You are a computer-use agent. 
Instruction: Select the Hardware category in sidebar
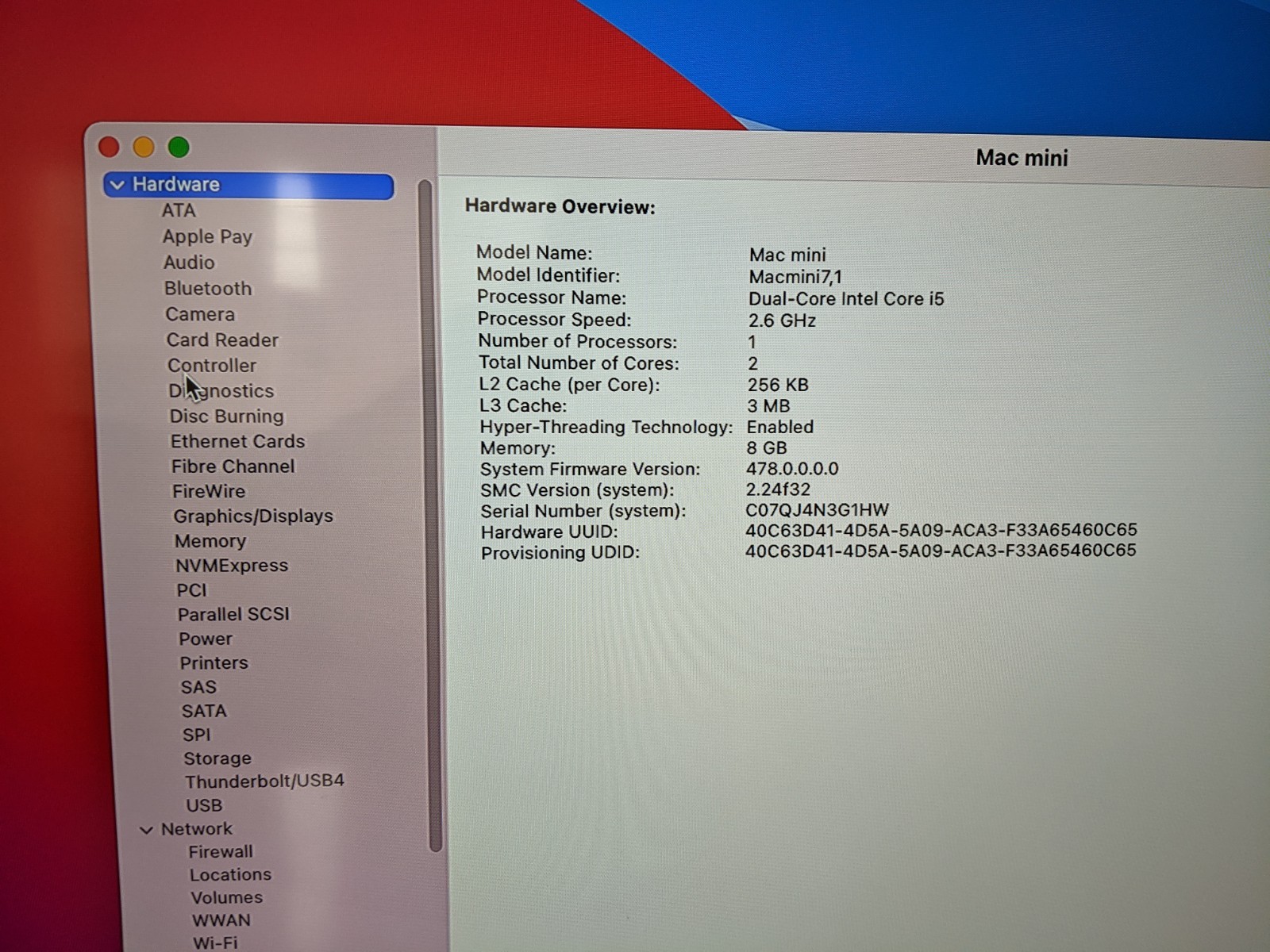coord(248,186)
